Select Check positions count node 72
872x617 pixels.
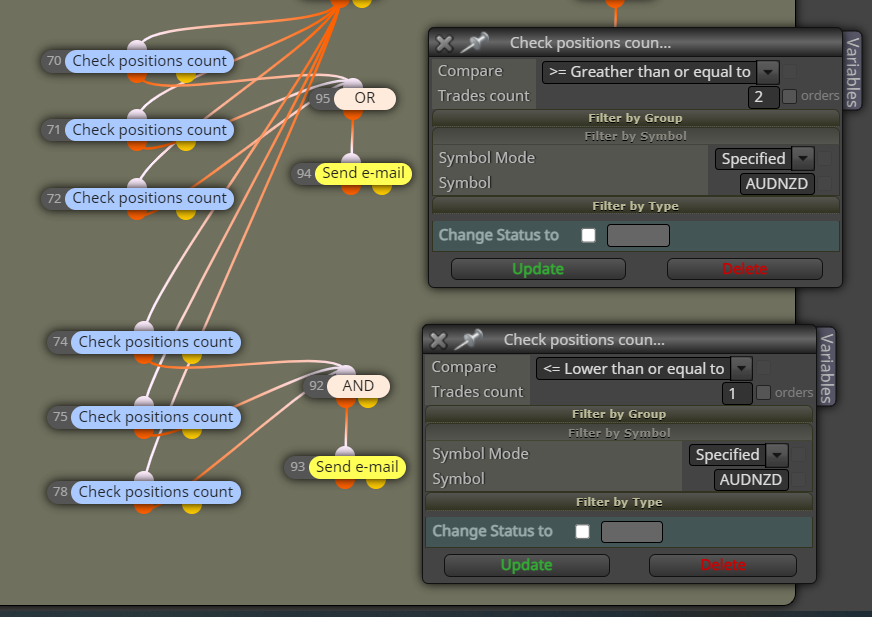tap(150, 199)
